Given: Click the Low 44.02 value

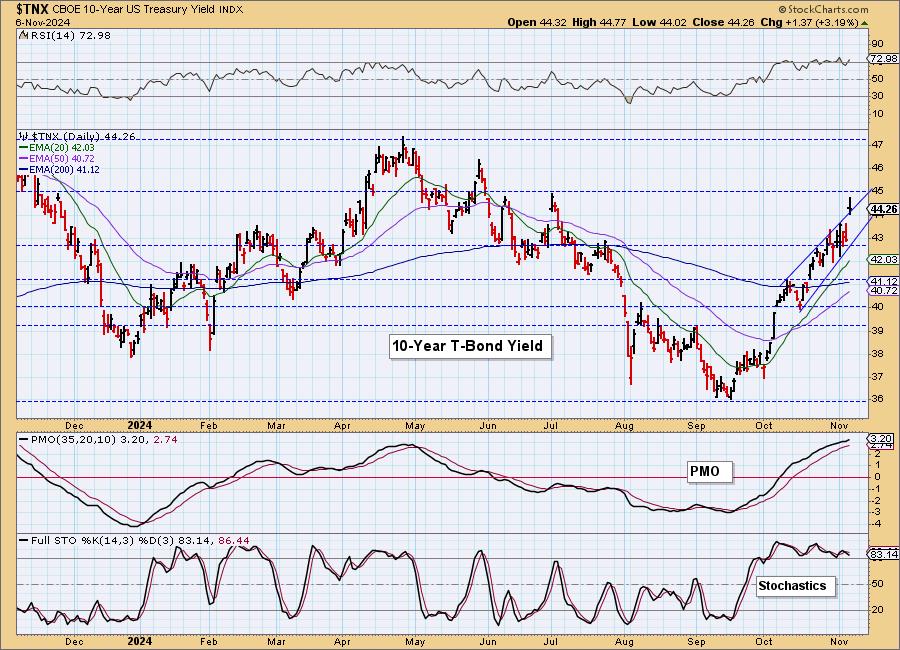Looking at the screenshot, I should tap(659, 22).
